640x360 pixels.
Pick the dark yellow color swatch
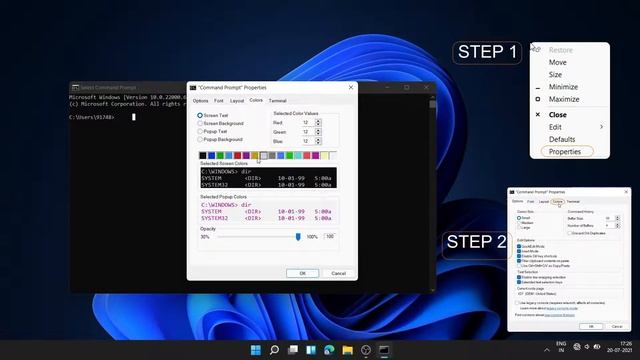[255, 156]
